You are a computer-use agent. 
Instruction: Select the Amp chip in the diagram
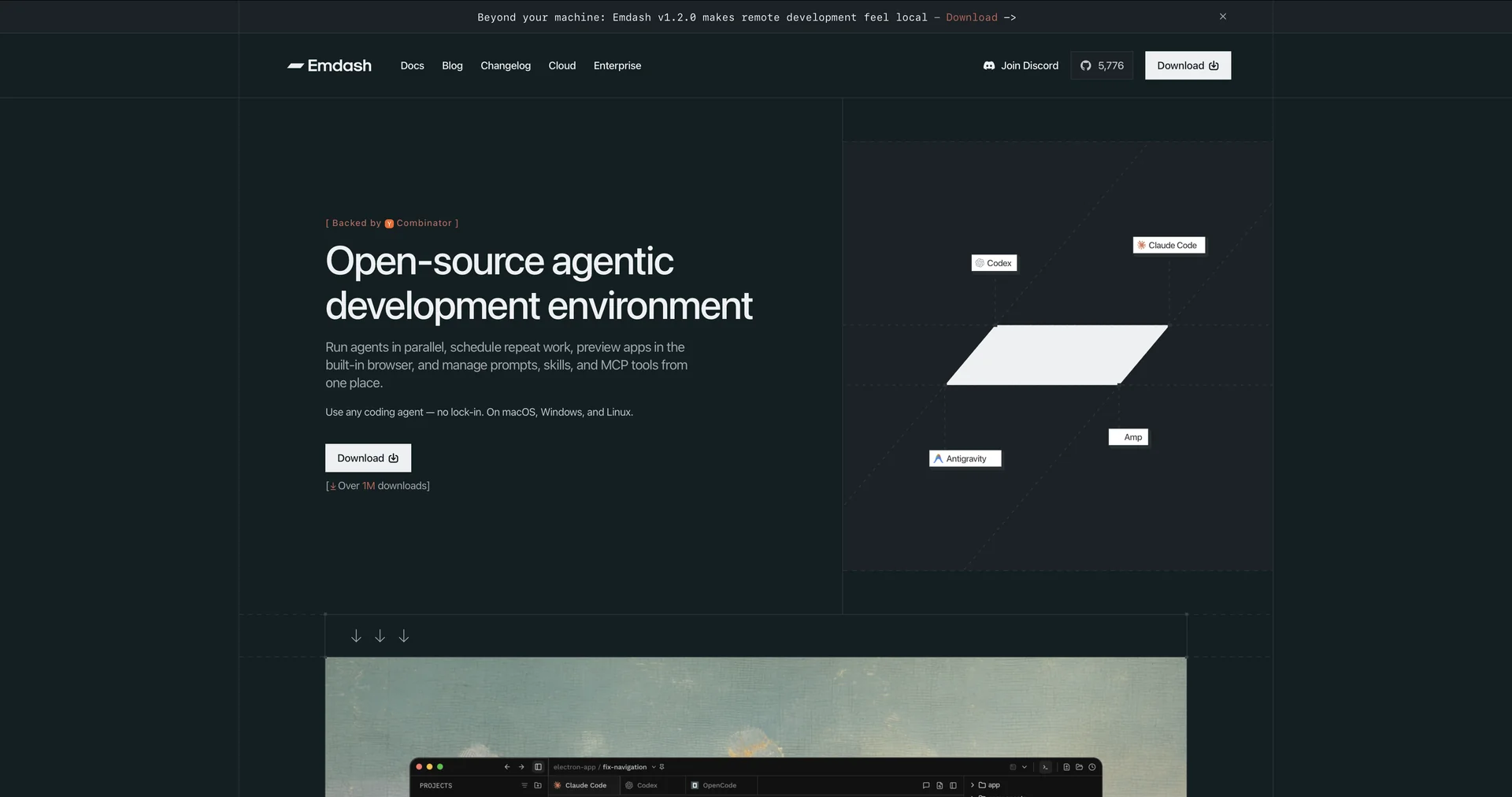coord(1128,437)
